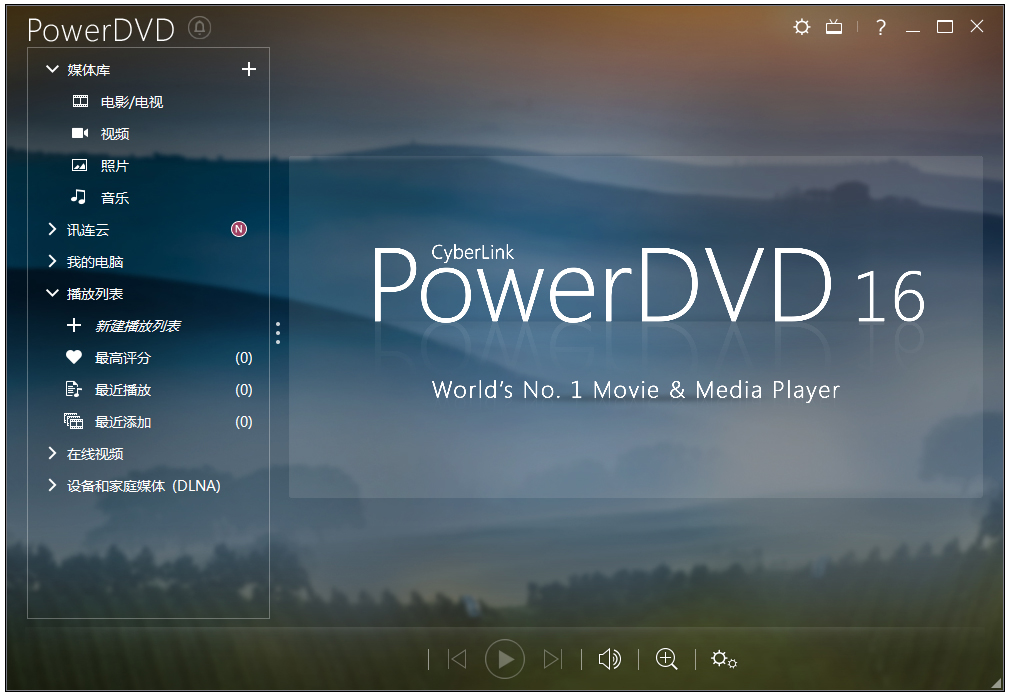Viewport: 1010px width, 695px height.
Task: Add media to library plus icon
Action: (249, 69)
